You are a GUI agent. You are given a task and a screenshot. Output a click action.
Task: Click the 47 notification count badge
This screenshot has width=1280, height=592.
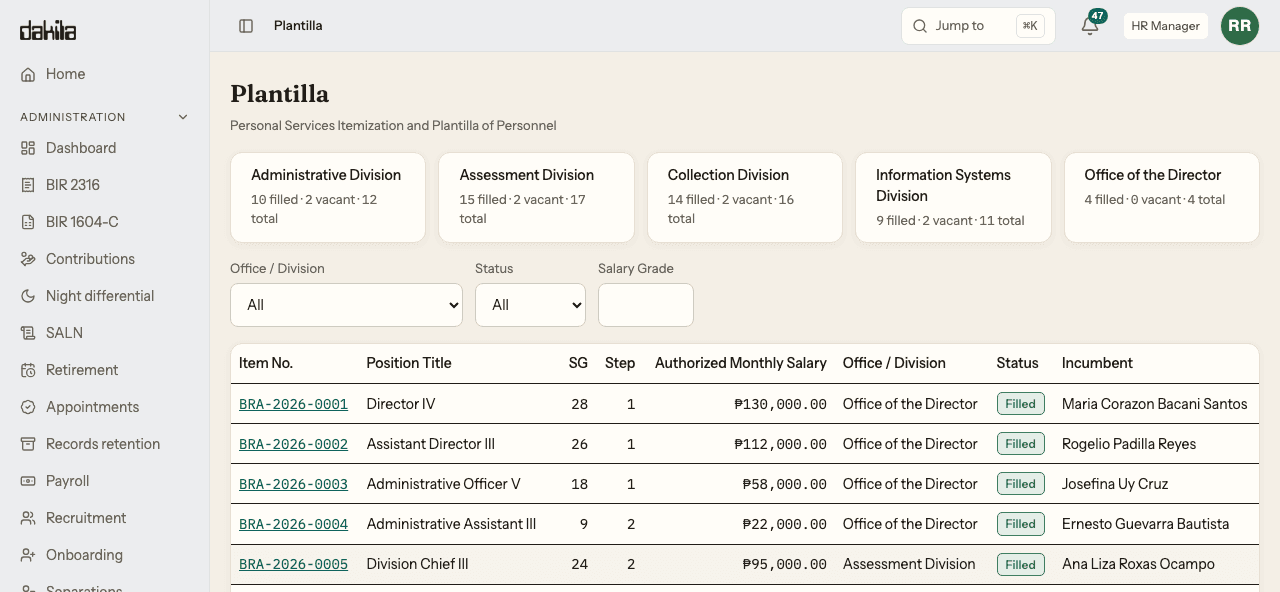pos(1098,16)
